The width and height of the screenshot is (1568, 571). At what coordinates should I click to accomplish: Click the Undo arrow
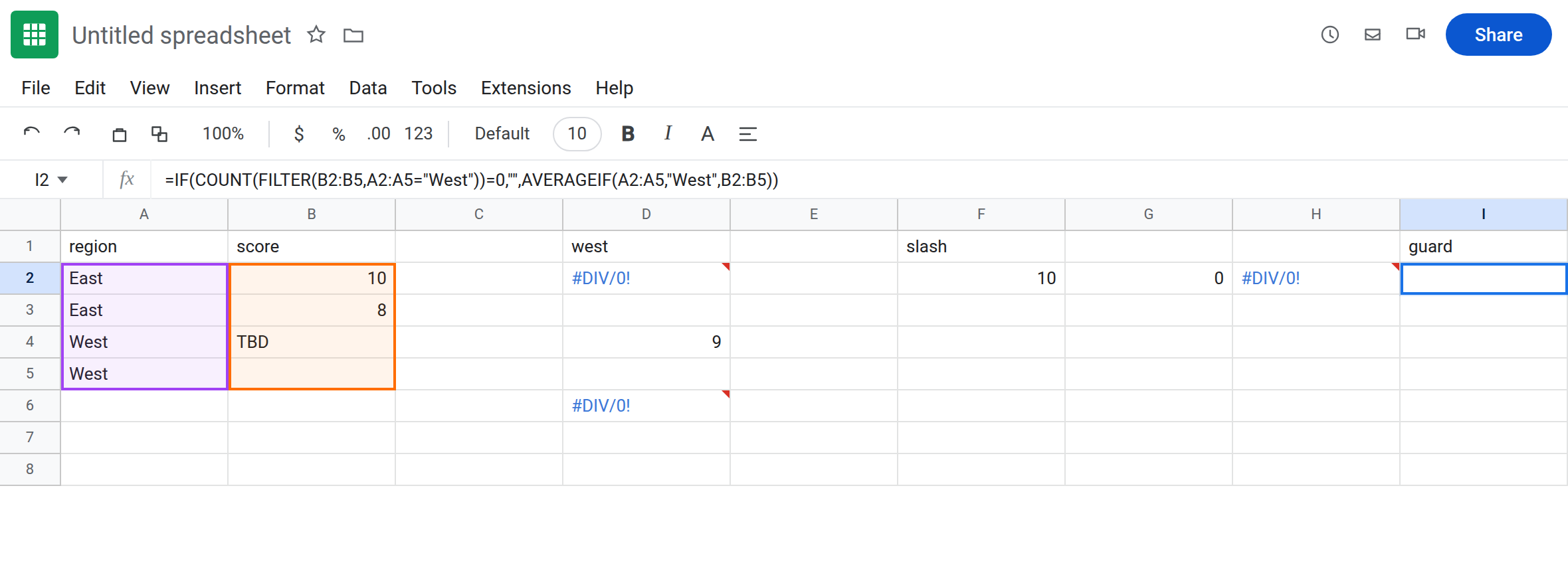click(32, 133)
